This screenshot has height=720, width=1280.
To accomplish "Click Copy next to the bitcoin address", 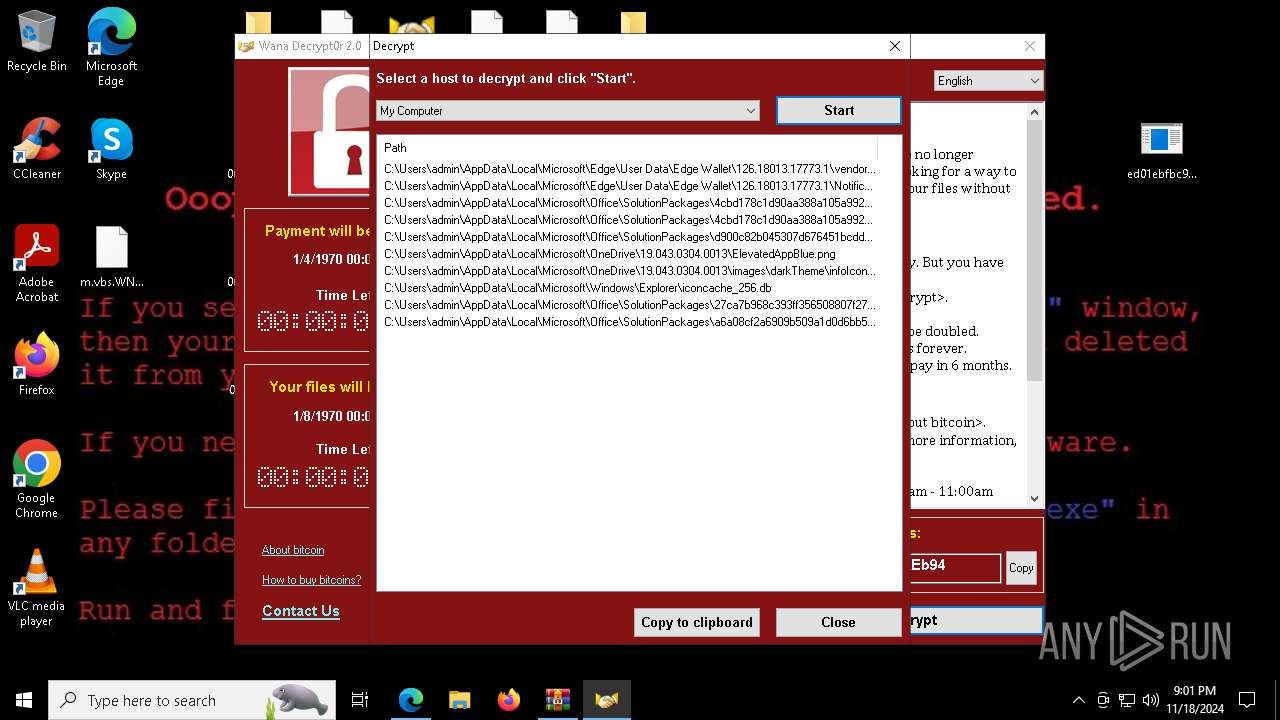I will pos(1021,568).
